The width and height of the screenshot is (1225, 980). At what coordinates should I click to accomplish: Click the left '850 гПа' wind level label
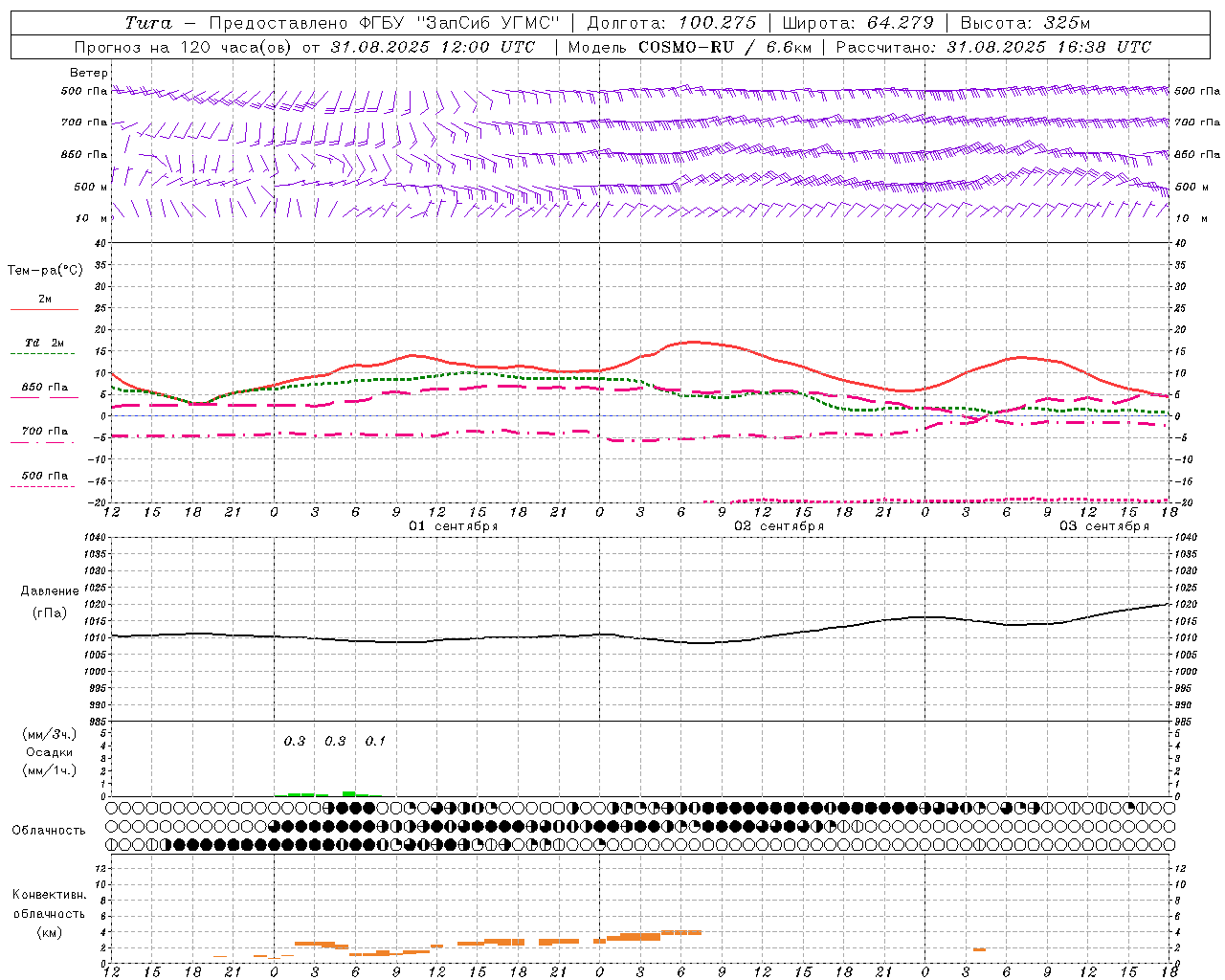84,154
